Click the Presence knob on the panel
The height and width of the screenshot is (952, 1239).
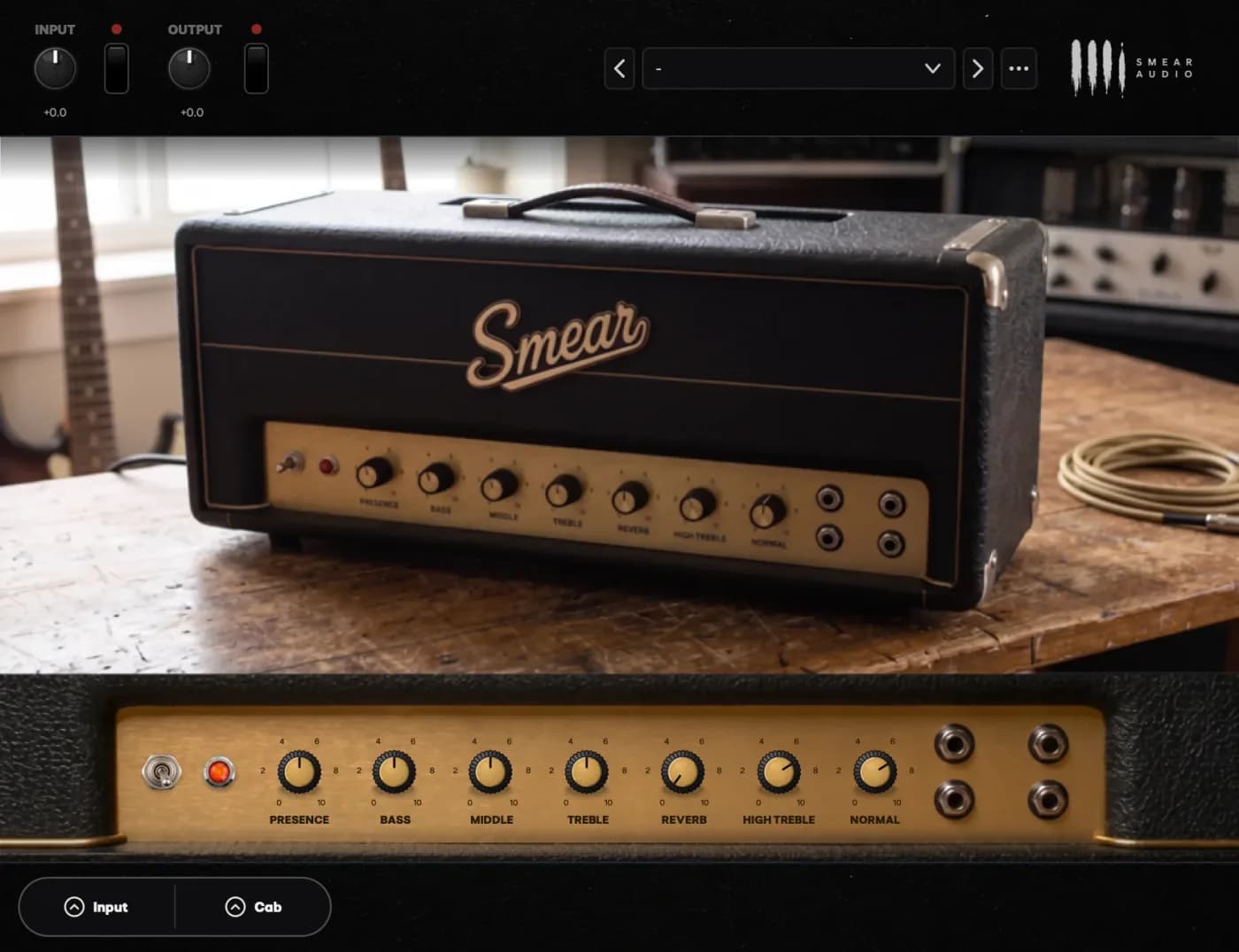(299, 772)
